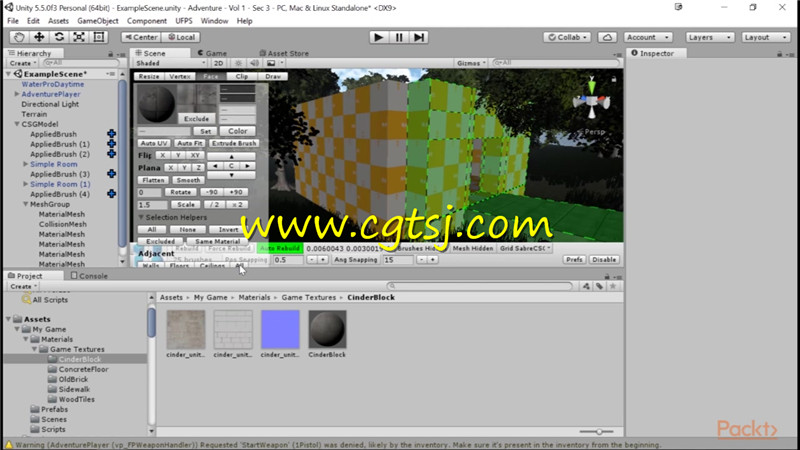Image resolution: width=800 pixels, height=450 pixels.
Task: Switch to the Asset Store tab
Action: 284,53
